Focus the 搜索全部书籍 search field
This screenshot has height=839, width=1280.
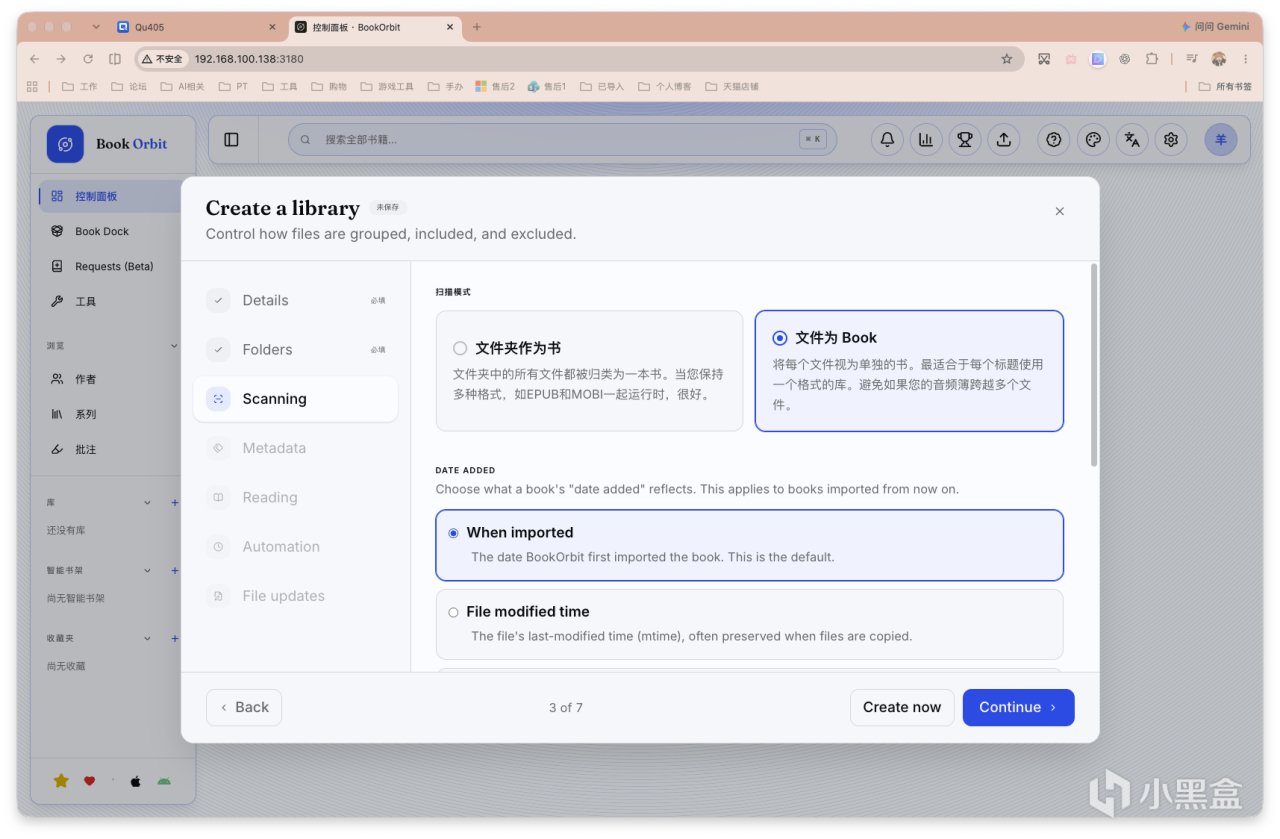[x=562, y=140]
